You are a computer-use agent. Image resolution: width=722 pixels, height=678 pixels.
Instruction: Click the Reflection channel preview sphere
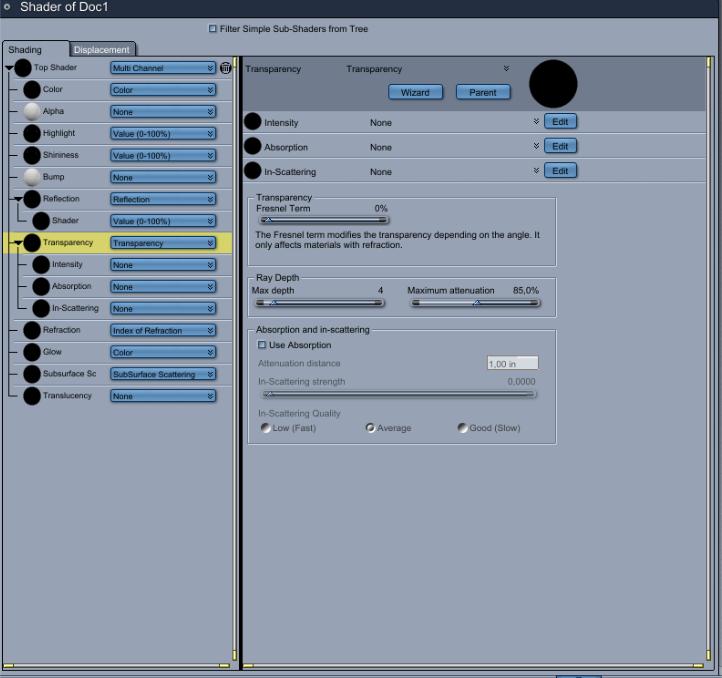pyautogui.click(x=32, y=199)
